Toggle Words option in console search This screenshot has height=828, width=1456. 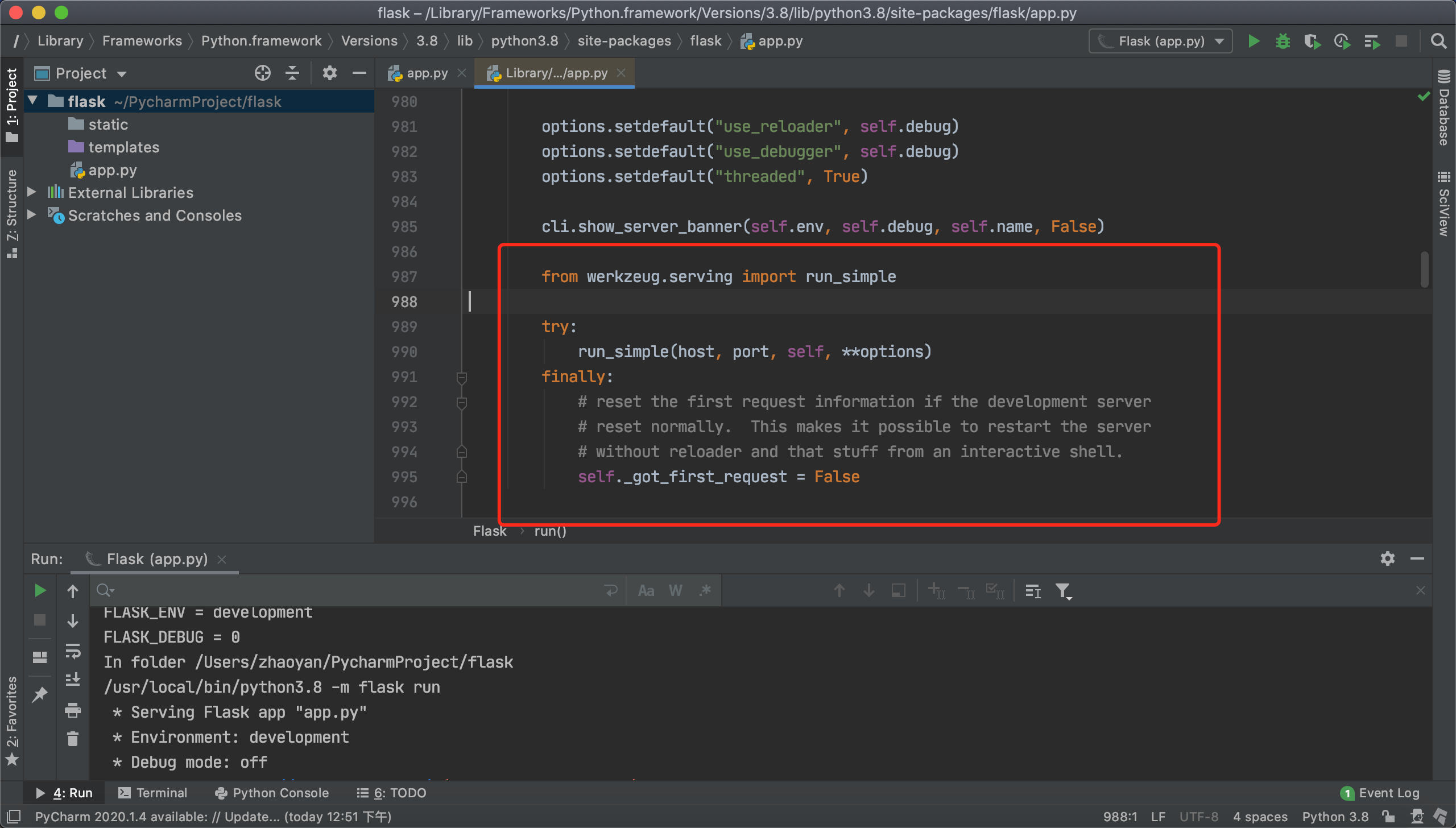(x=675, y=591)
